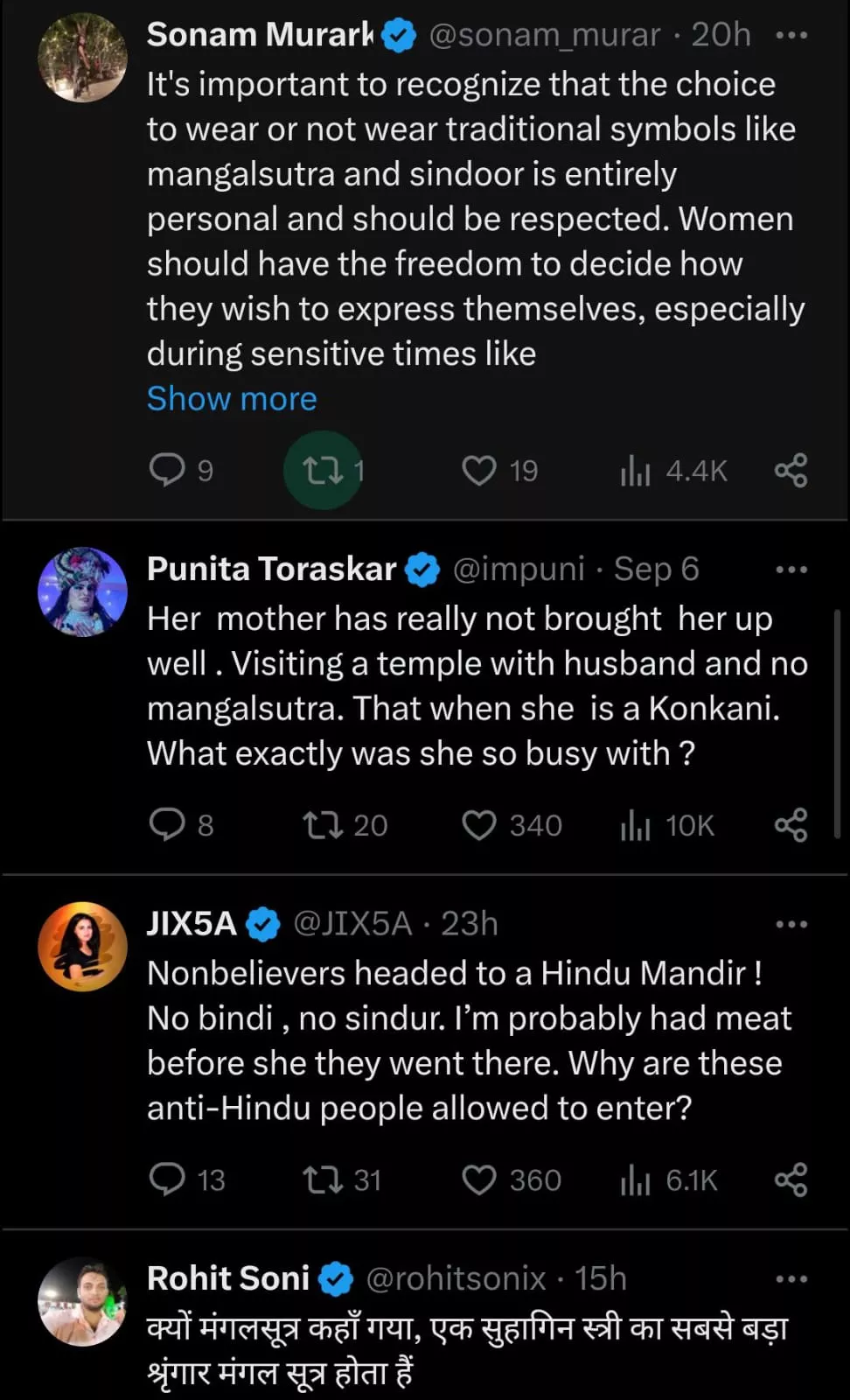Open Rohit Soni's profile name
Screen dimensions: 850x1400
[228, 1278]
